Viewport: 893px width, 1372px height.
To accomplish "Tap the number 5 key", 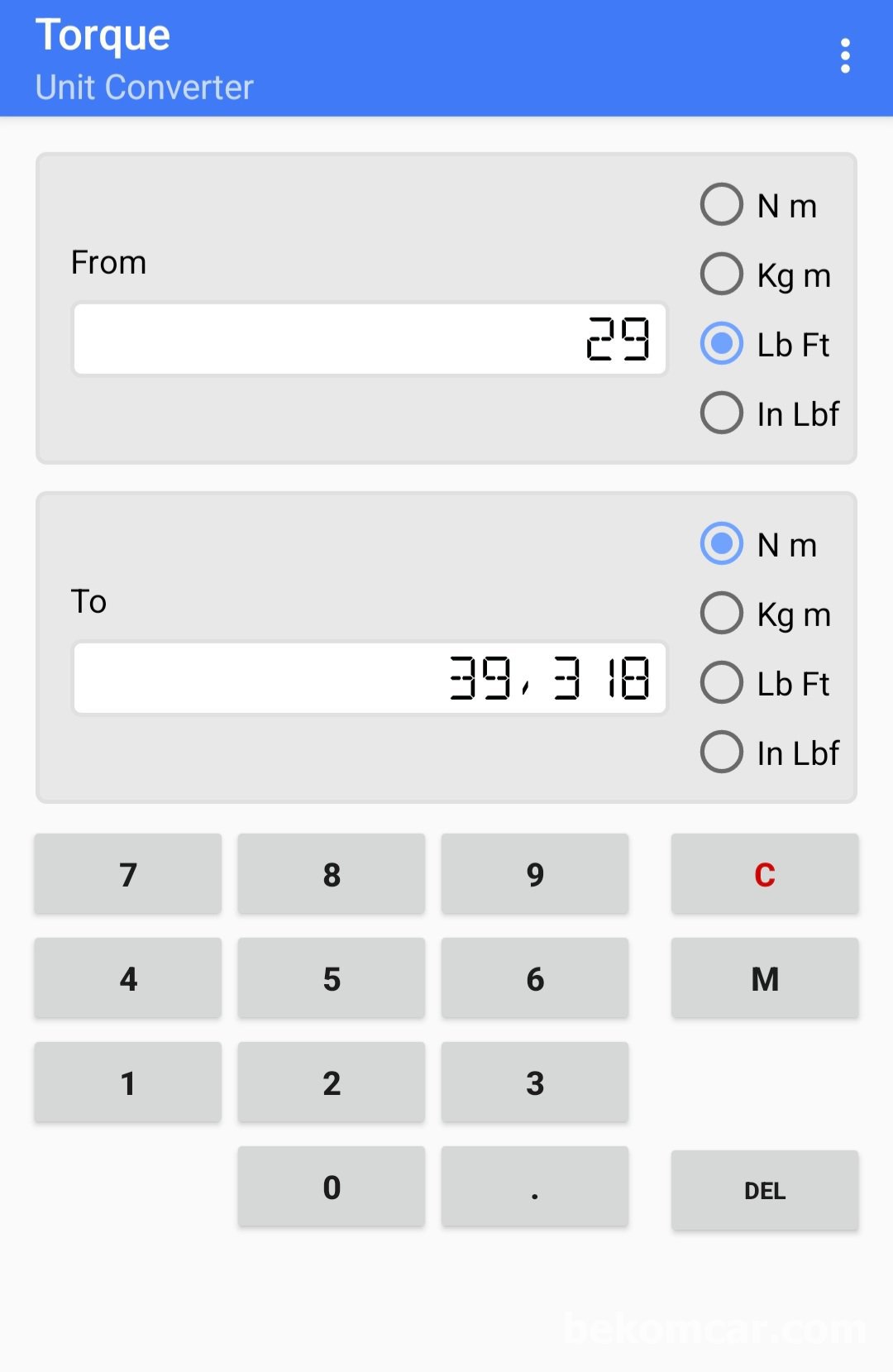I will (332, 978).
